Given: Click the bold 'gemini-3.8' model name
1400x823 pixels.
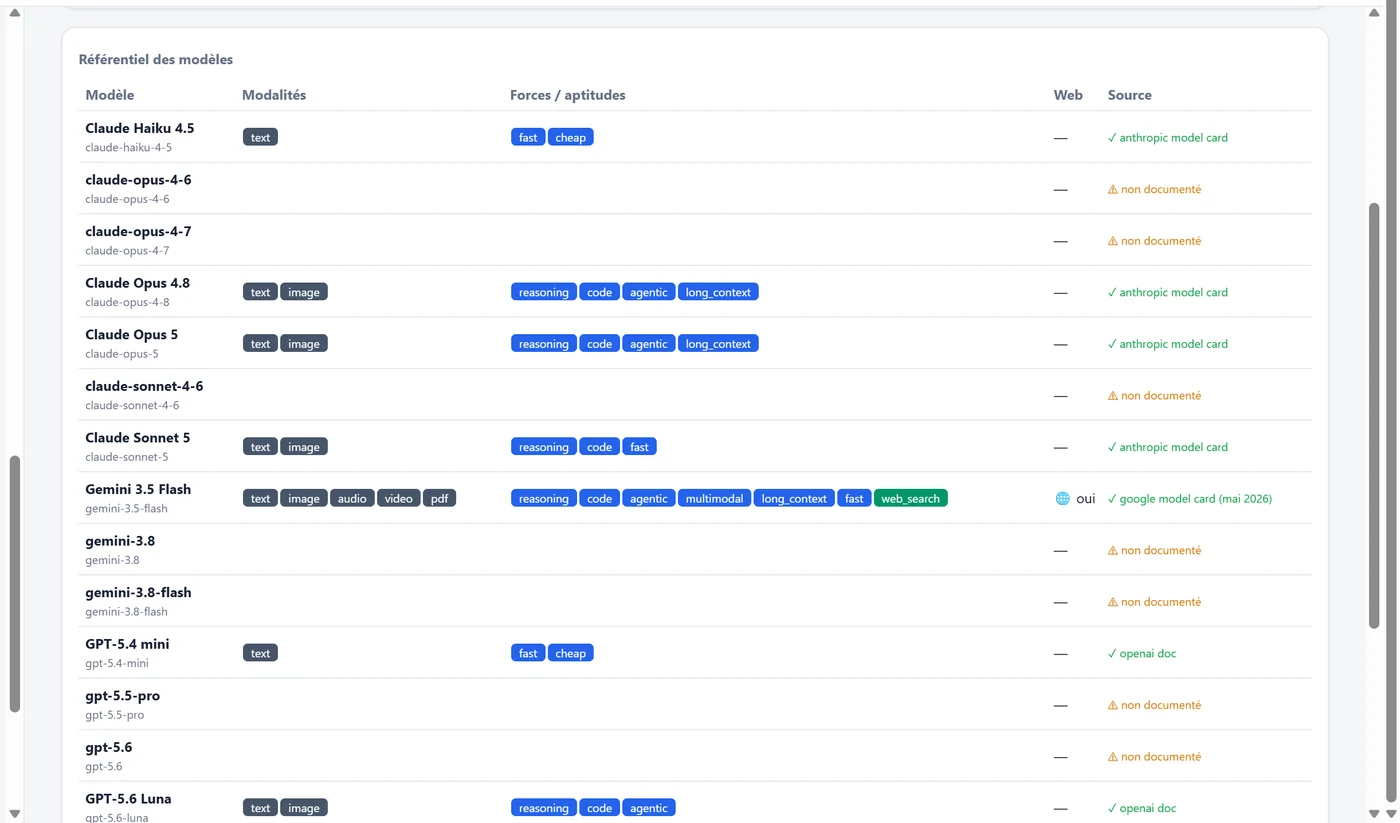Looking at the screenshot, I should [x=120, y=541].
